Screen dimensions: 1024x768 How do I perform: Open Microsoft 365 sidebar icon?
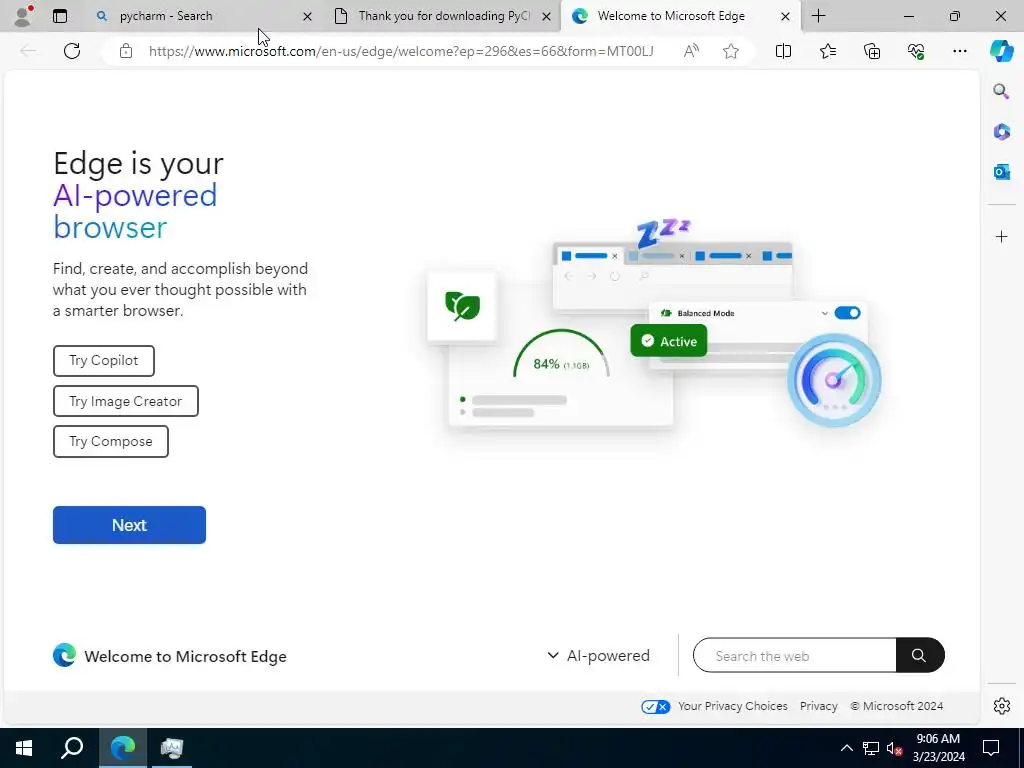[x=1001, y=132]
